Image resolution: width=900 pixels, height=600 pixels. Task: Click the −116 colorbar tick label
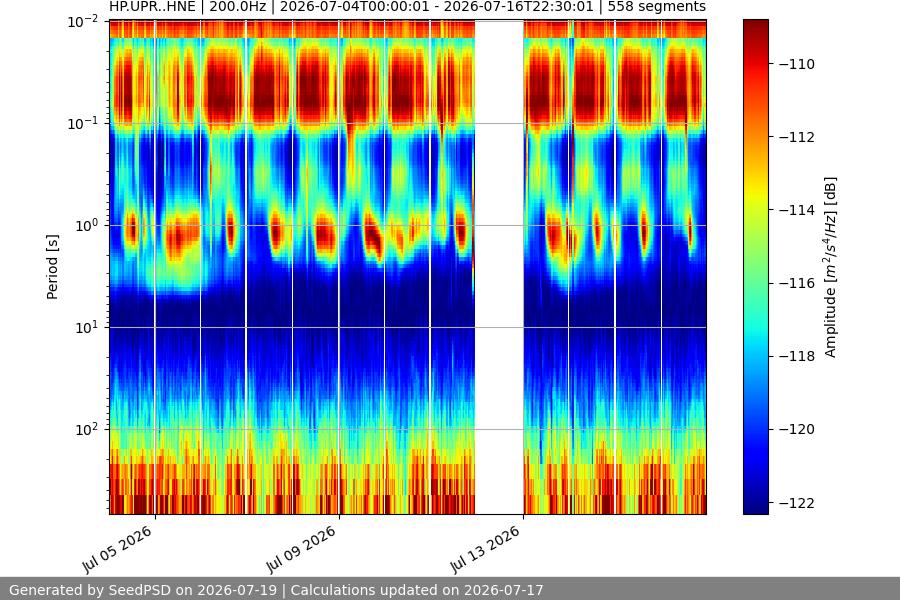pos(797,282)
